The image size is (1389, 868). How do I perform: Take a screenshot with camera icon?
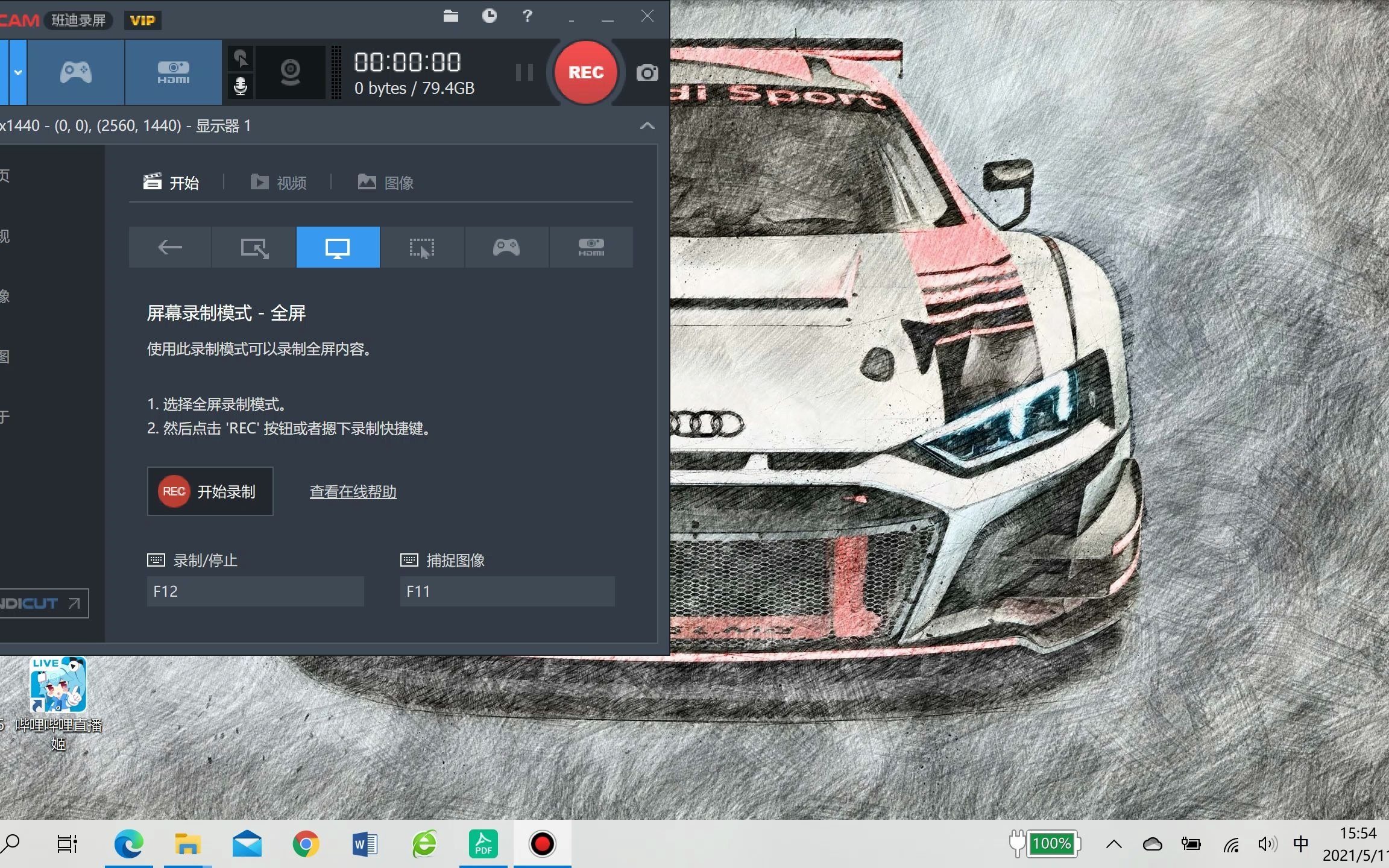[x=647, y=73]
